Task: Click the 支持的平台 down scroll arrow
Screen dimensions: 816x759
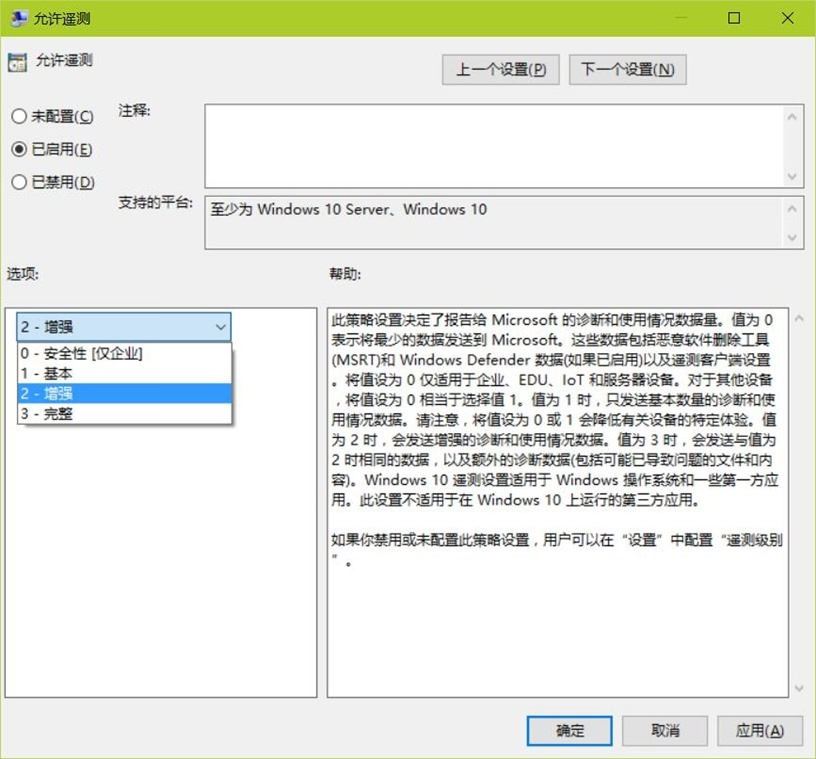Action: click(792, 238)
